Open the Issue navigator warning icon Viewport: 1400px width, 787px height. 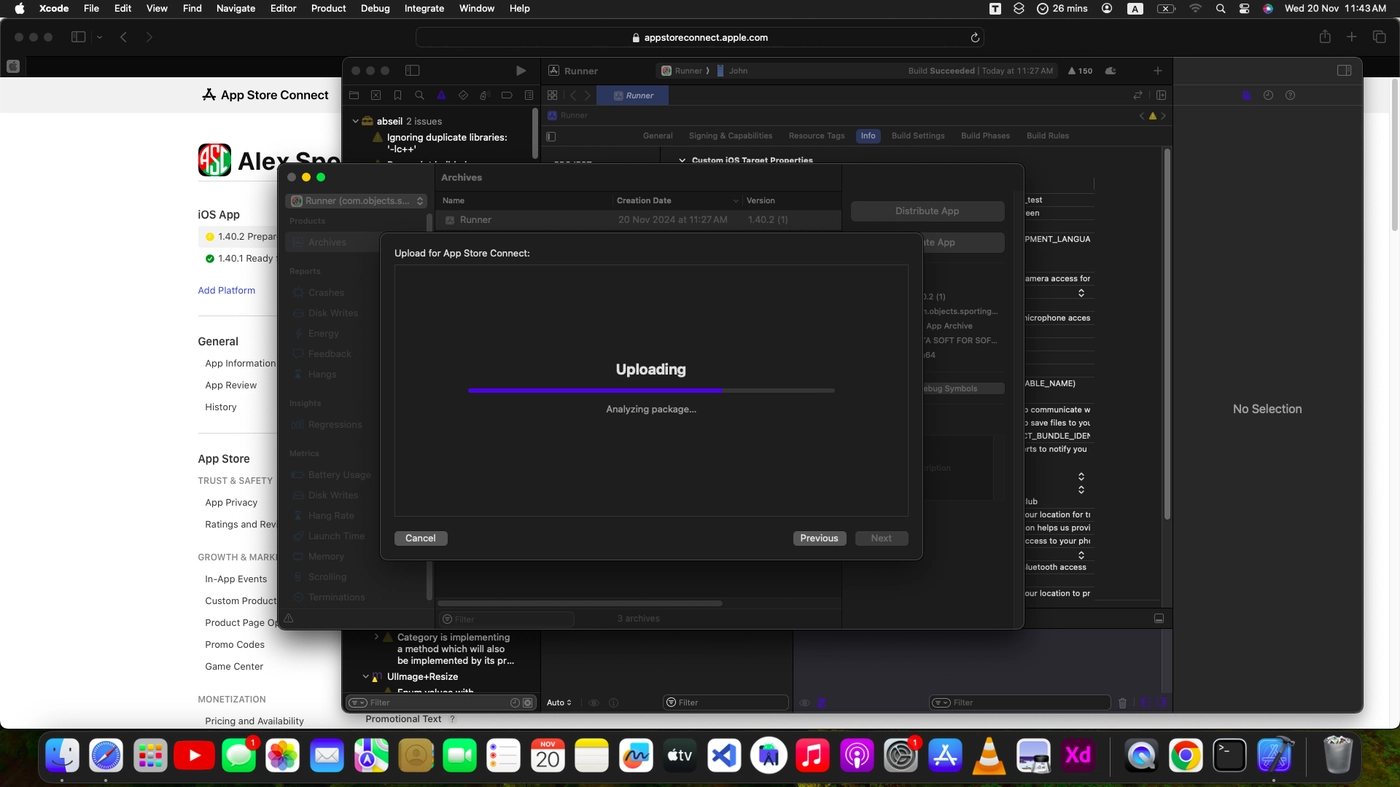[441, 96]
